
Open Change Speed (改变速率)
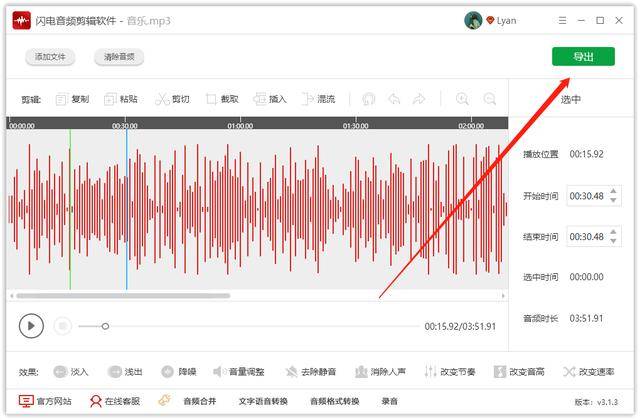pyautogui.click(x=589, y=372)
